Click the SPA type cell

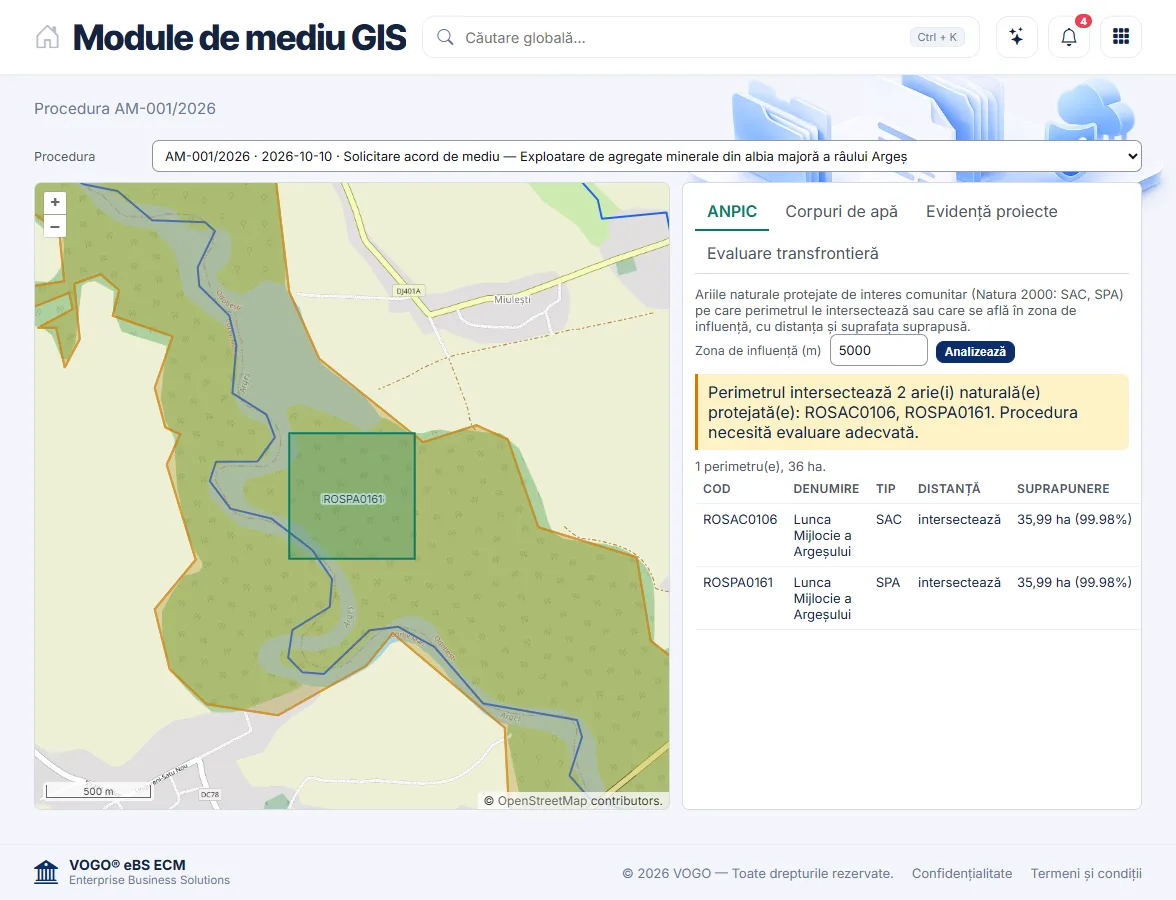pyautogui.click(x=888, y=582)
